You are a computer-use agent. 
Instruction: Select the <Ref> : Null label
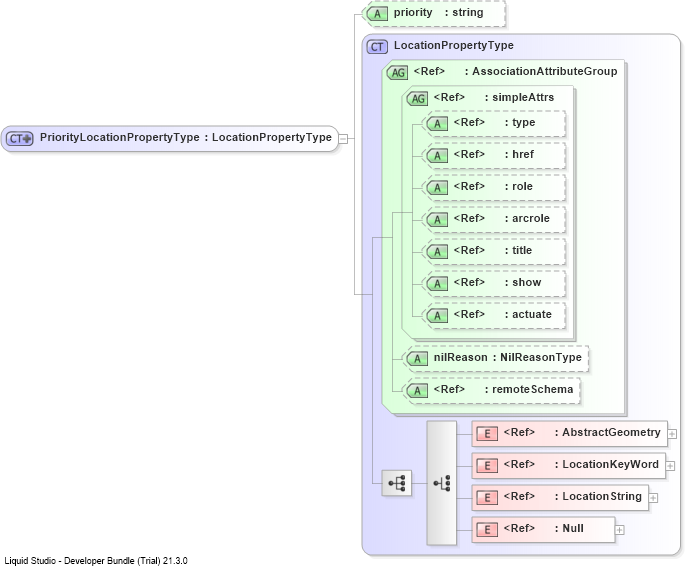[543, 528]
